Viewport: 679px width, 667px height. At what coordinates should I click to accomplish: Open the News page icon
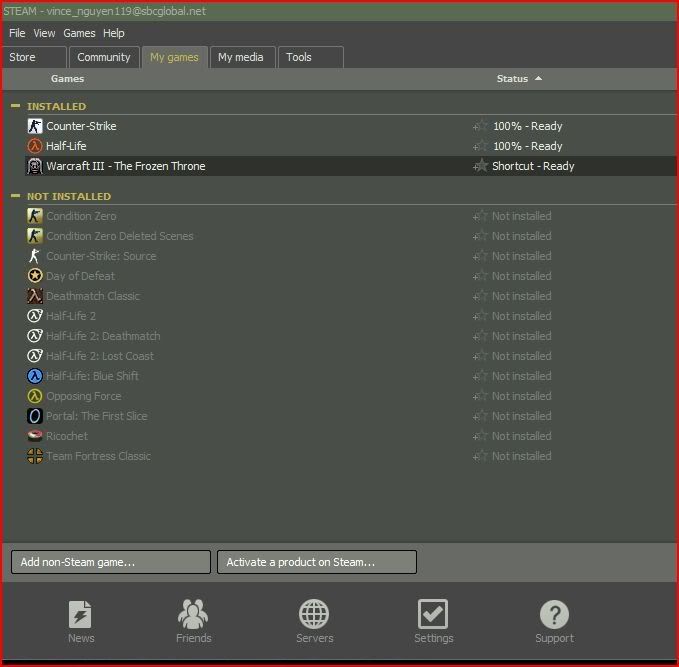(80, 614)
